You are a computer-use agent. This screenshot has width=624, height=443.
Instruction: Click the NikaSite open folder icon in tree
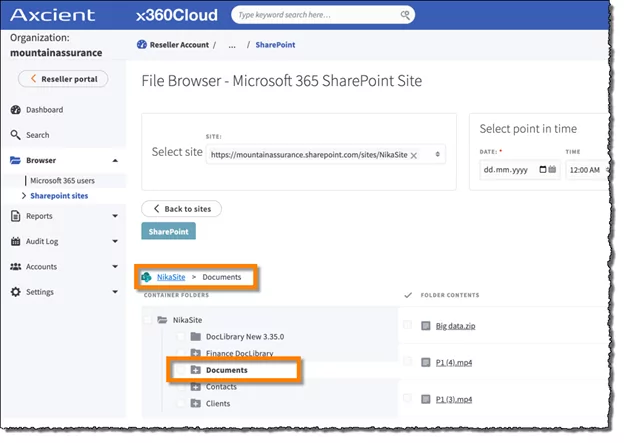[x=162, y=320]
